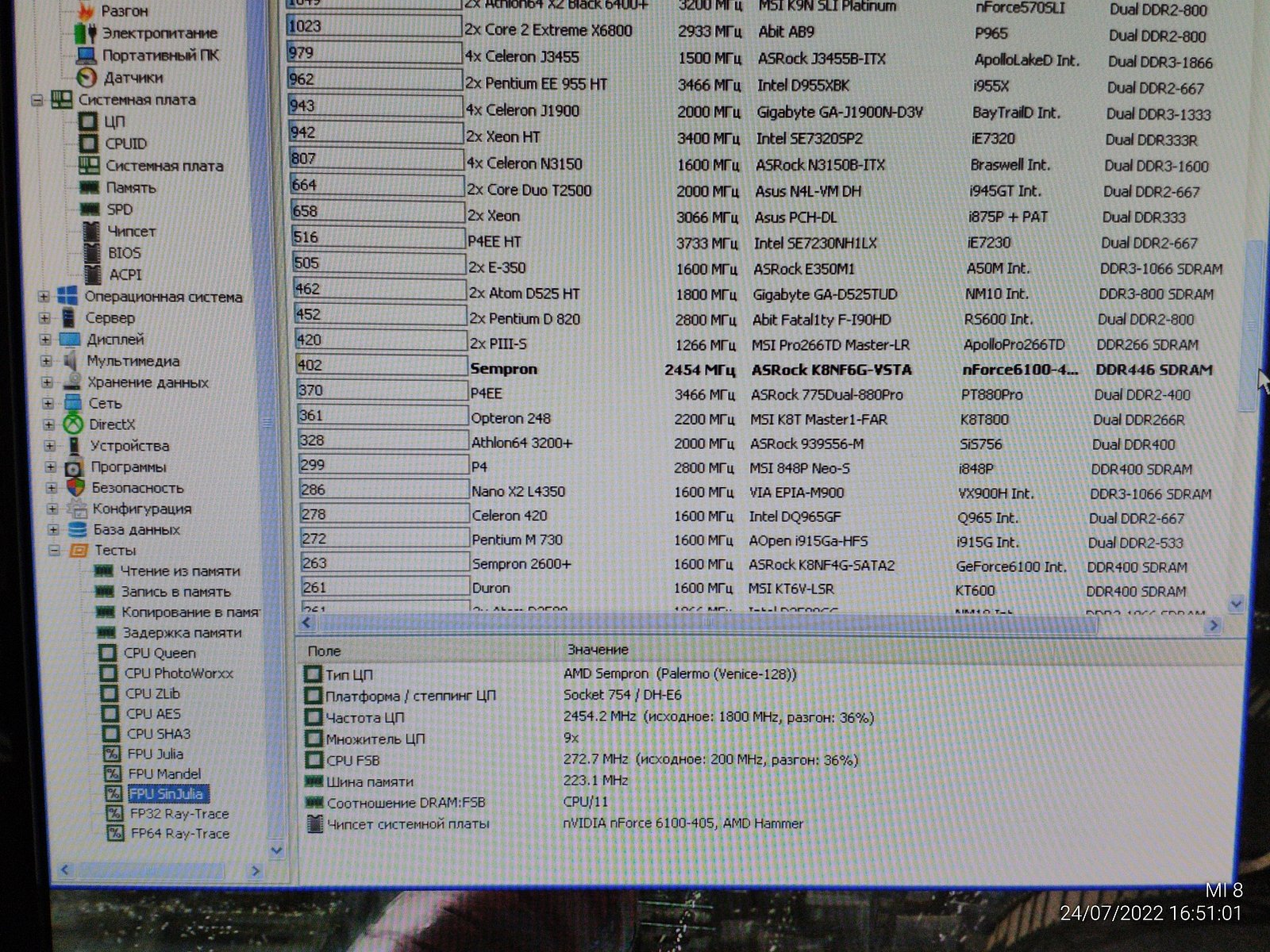Click the CPUID chip icon
Screen dimensions: 1270x952
tap(89, 144)
